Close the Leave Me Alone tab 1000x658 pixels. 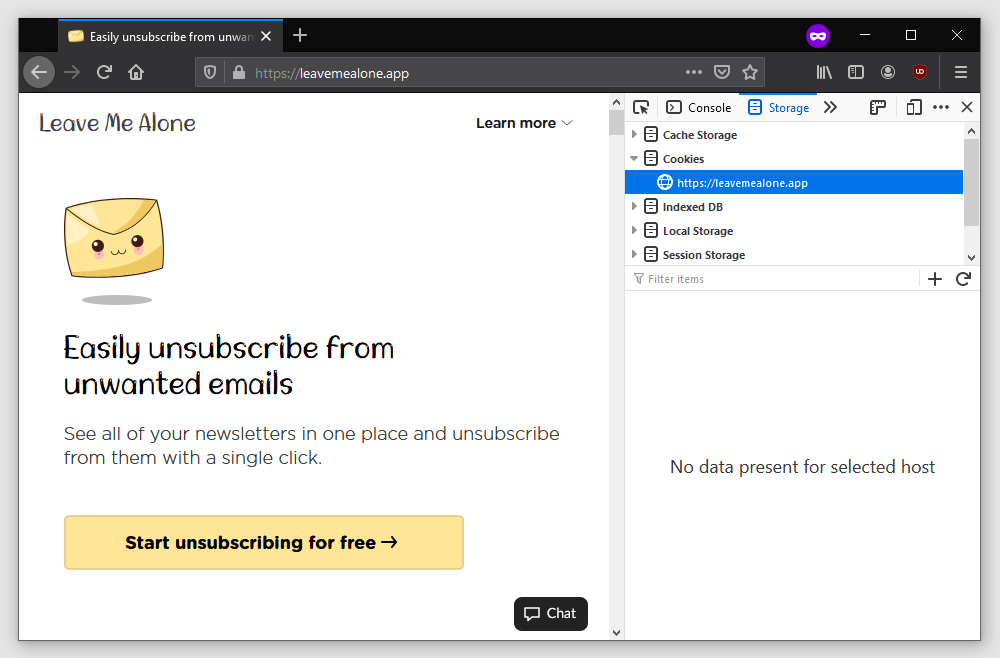[267, 36]
